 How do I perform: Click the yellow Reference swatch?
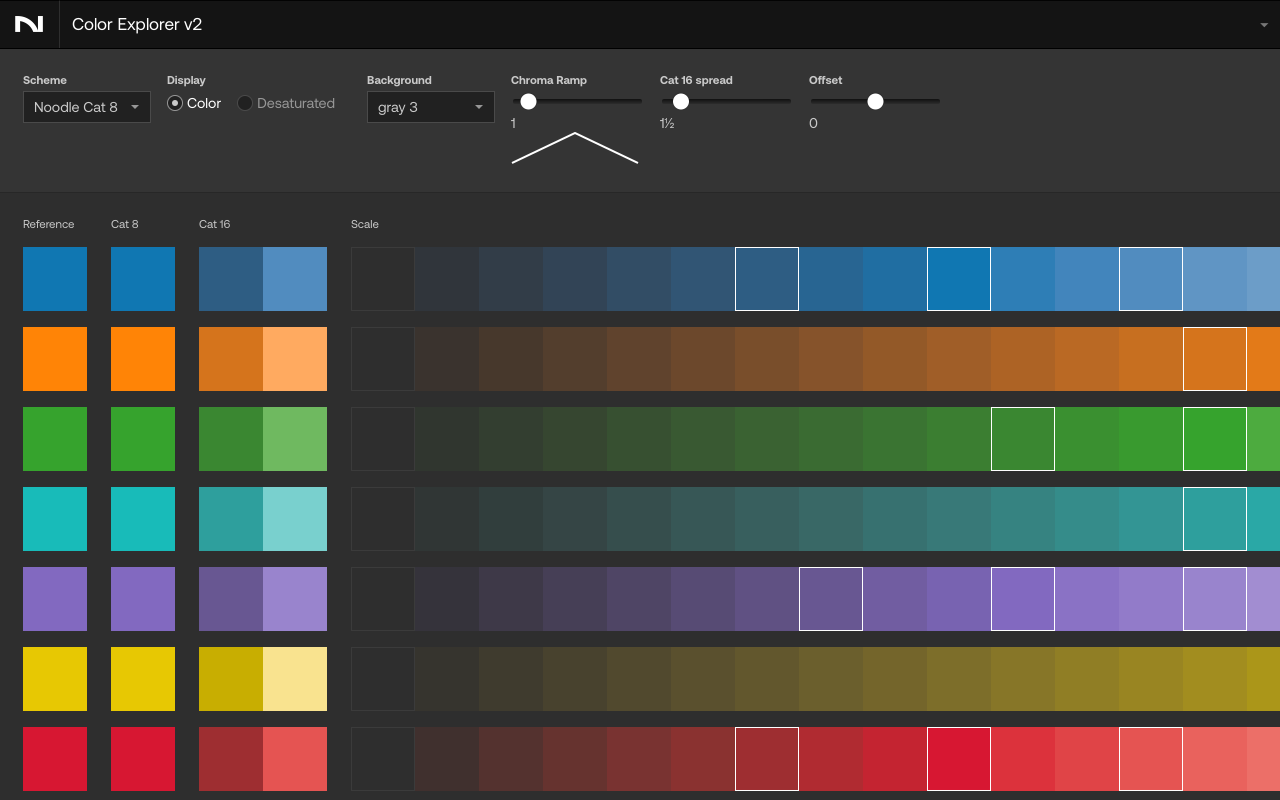pos(55,679)
